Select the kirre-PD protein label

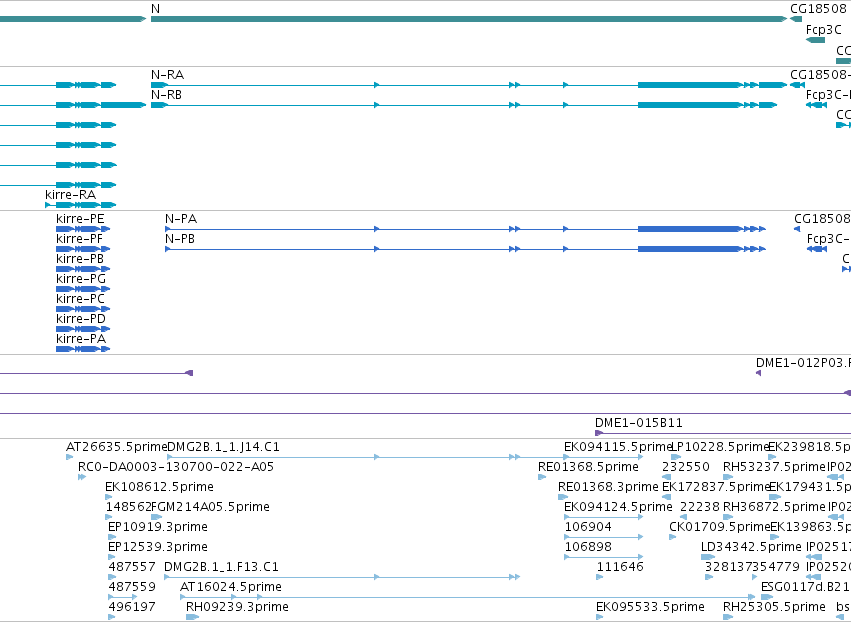click(x=81, y=319)
